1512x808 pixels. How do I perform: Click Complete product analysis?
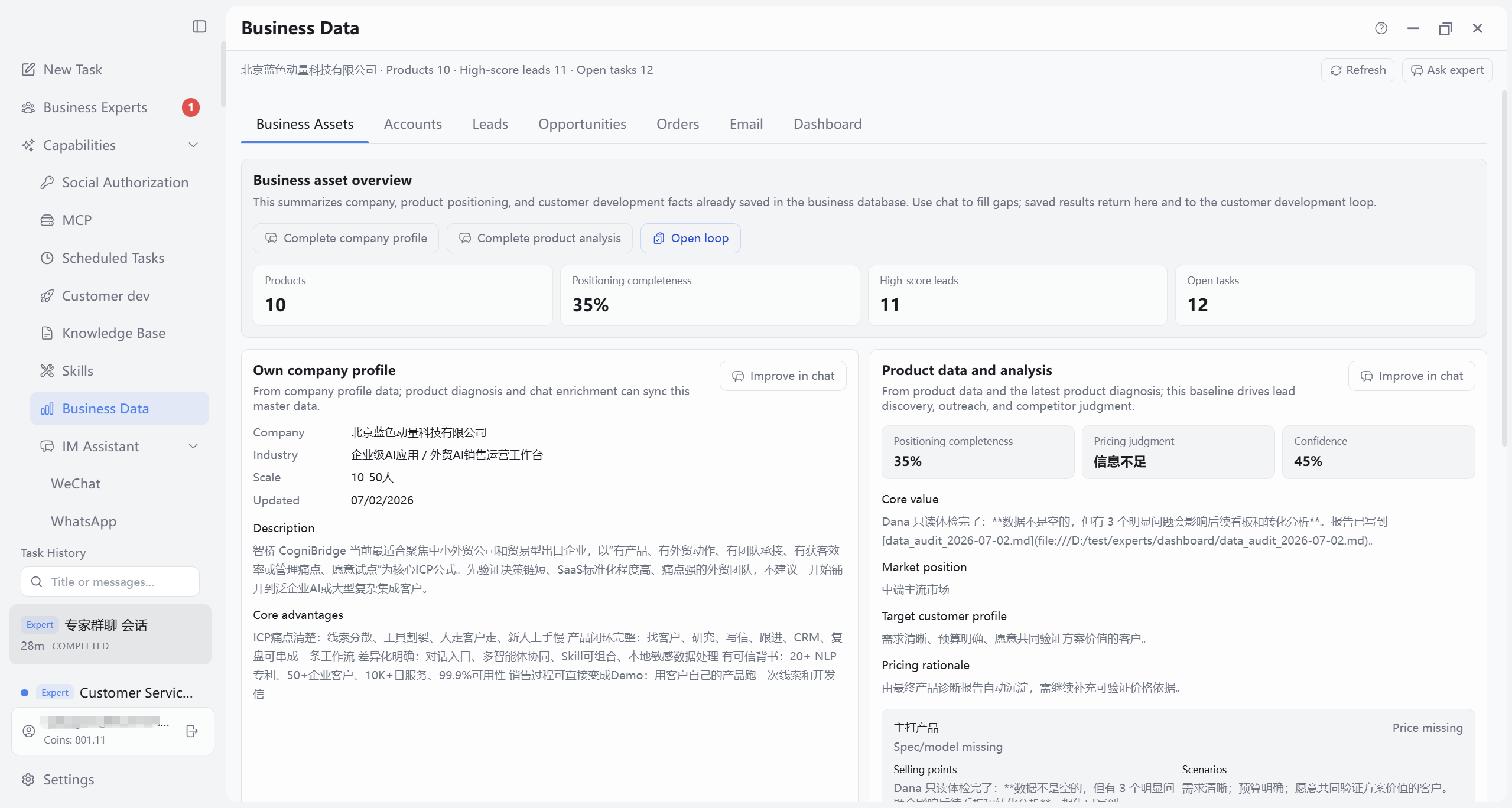539,238
